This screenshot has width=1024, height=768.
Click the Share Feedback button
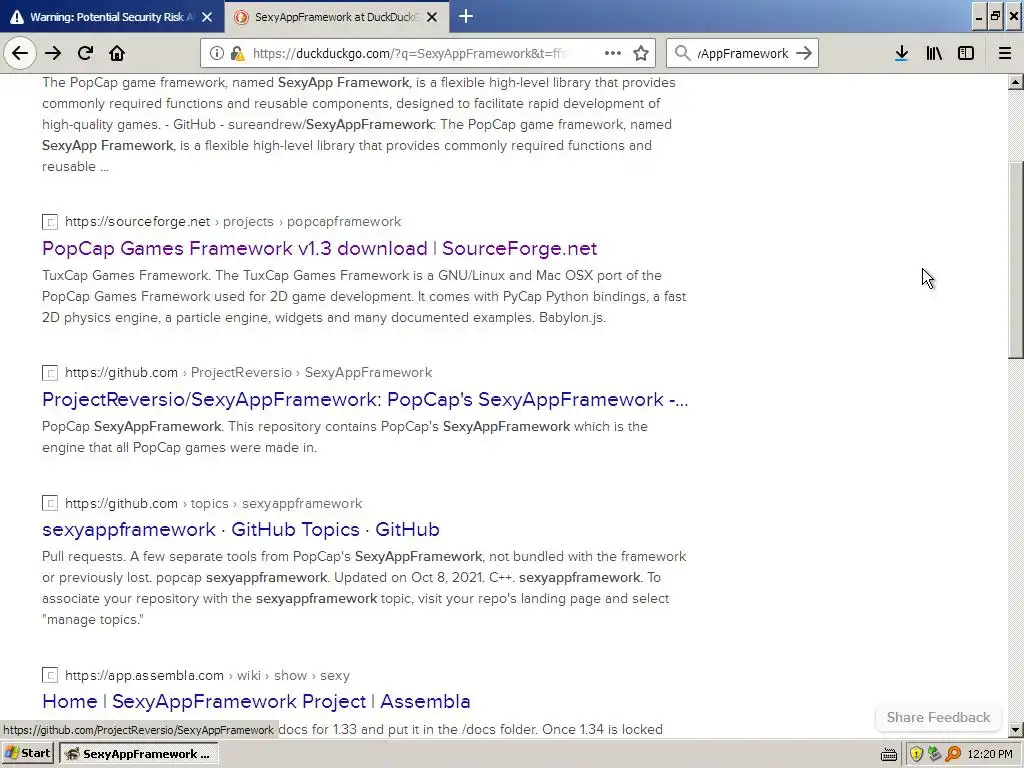(x=938, y=717)
